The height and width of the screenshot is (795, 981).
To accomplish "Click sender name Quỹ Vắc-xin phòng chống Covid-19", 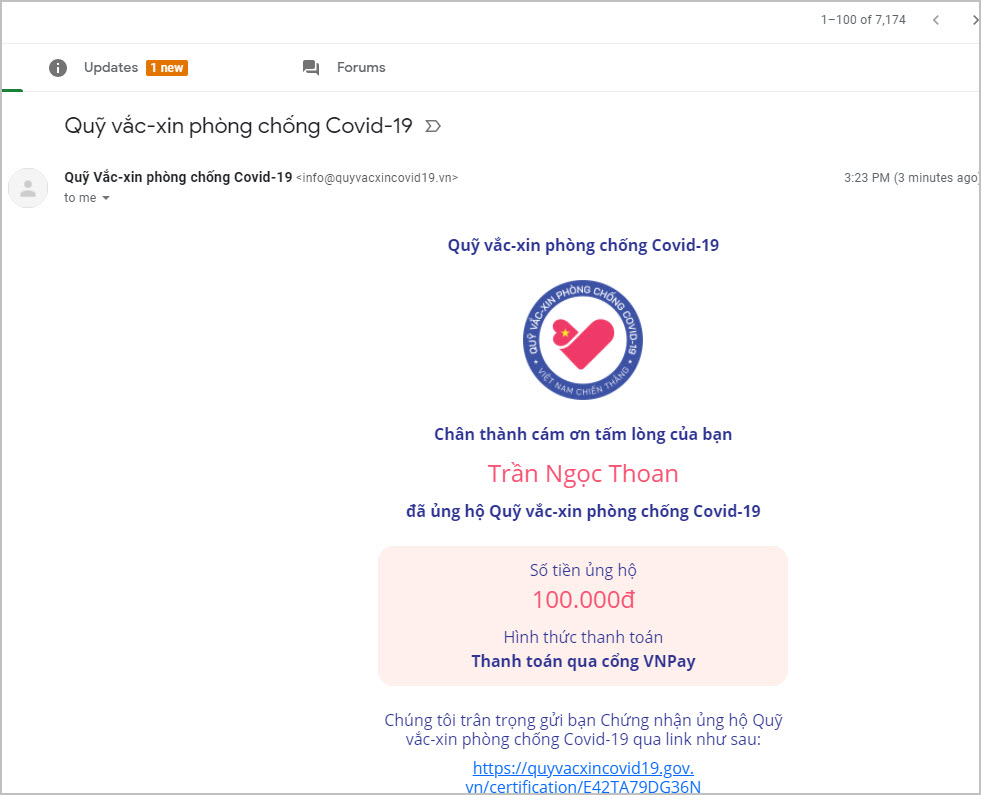I will 178,177.
